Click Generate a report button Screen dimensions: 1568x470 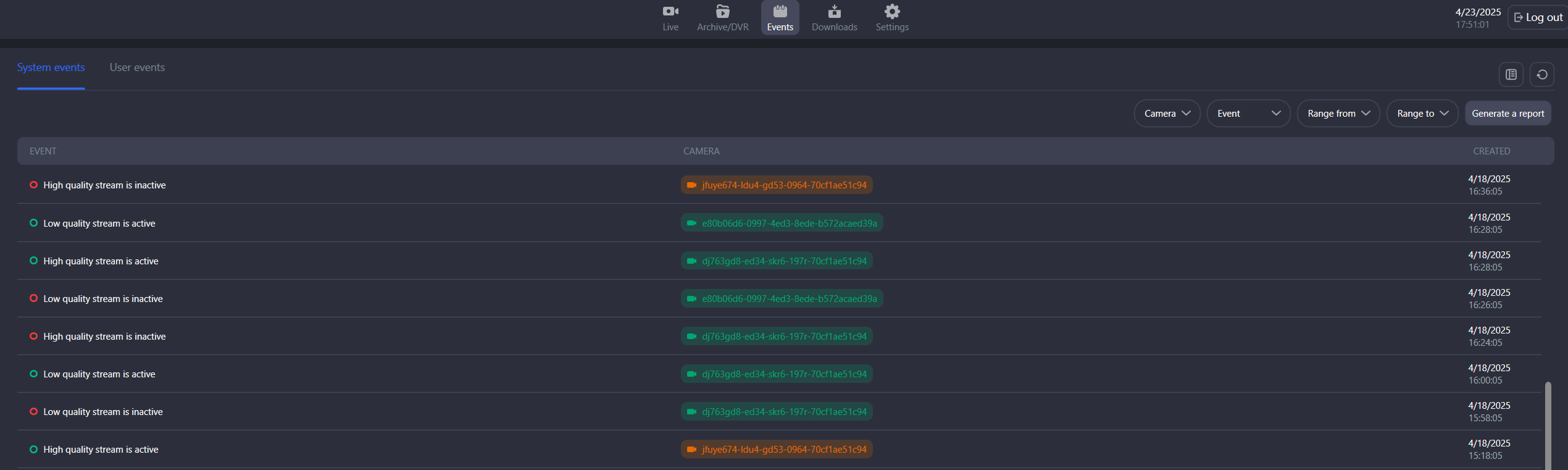(1507, 114)
